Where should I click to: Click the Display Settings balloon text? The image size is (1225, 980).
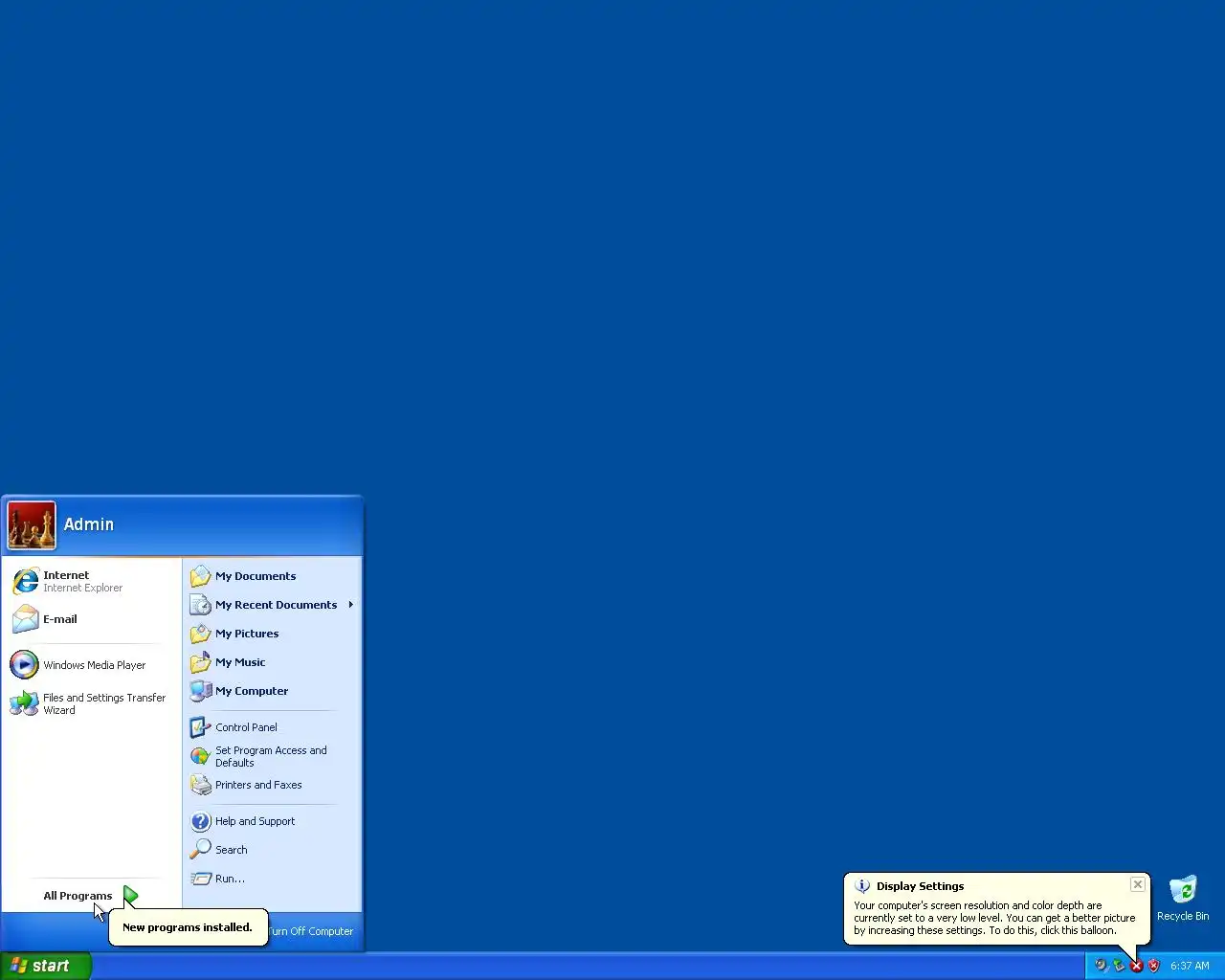994,918
